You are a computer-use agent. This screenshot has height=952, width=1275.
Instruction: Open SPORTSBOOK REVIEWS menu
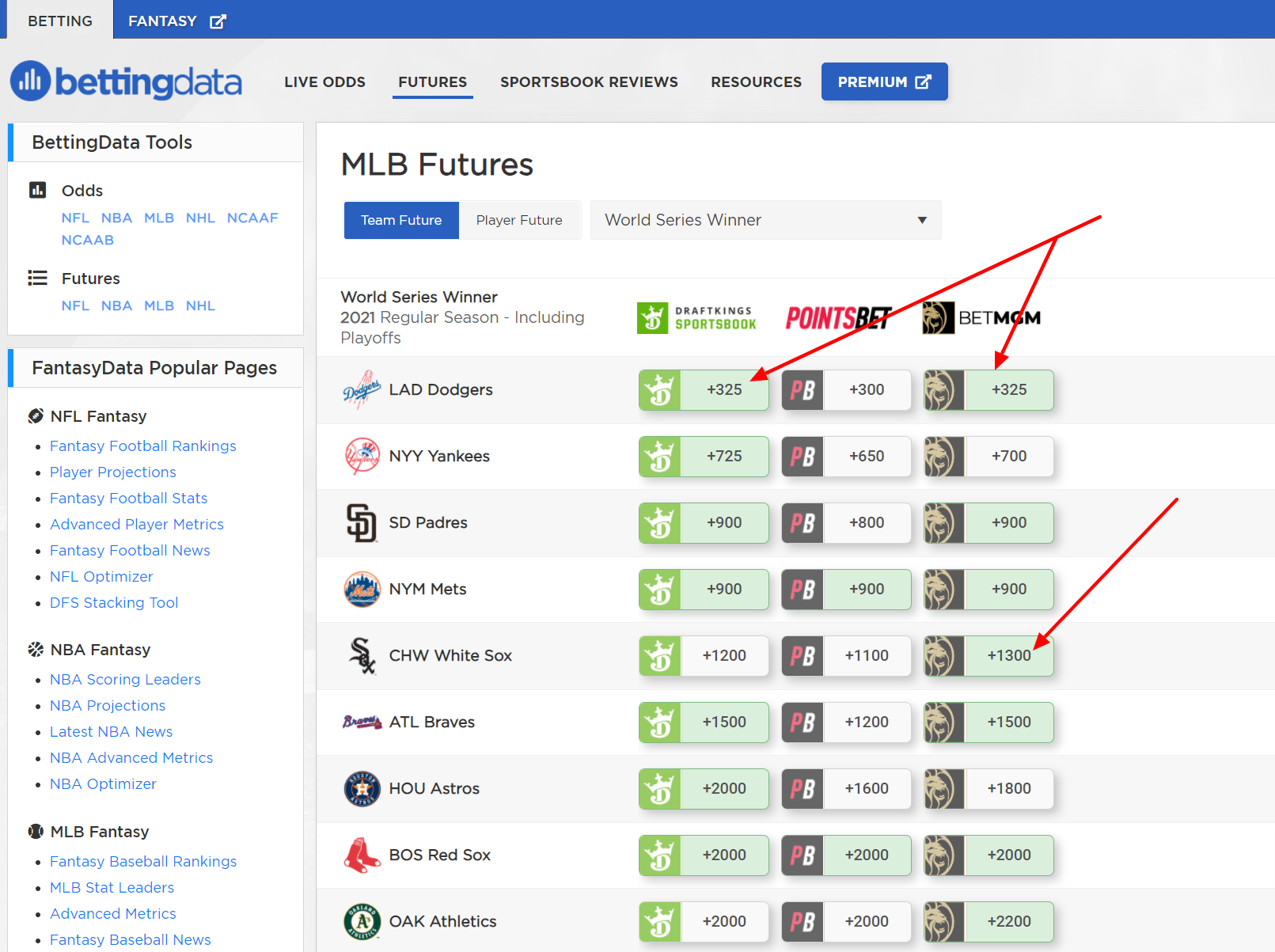(589, 82)
